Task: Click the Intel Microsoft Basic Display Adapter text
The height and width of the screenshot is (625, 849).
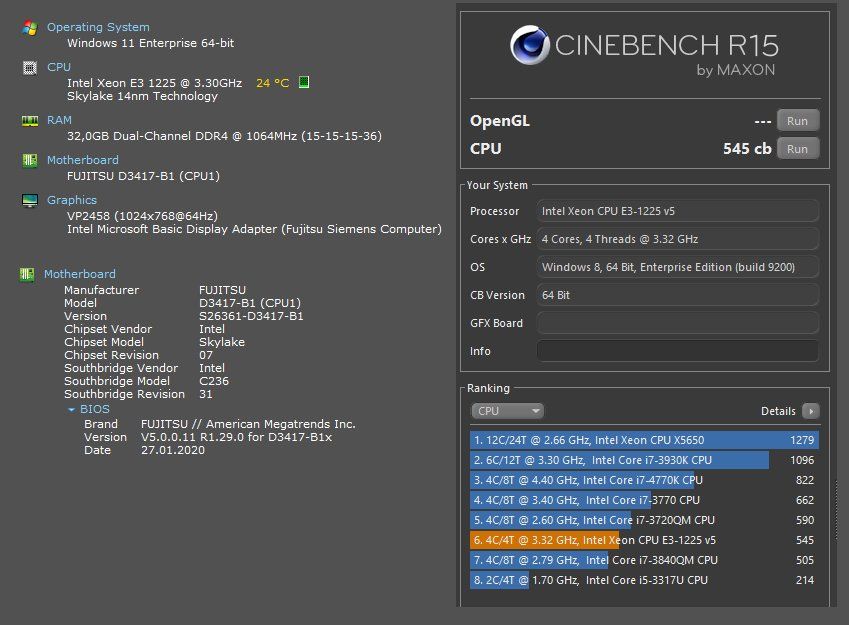Action: pyautogui.click(x=254, y=229)
